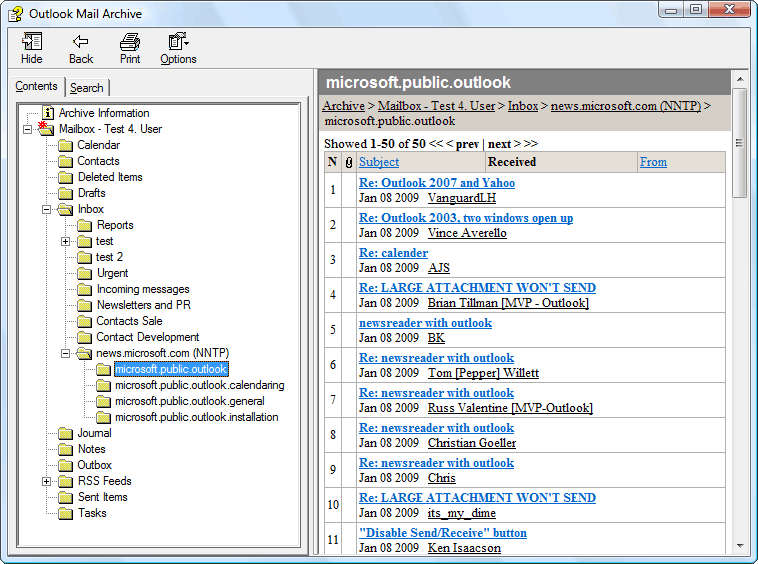Click the Contacts Sale folder icon
This screenshot has width=758, height=564.
pos(84,321)
